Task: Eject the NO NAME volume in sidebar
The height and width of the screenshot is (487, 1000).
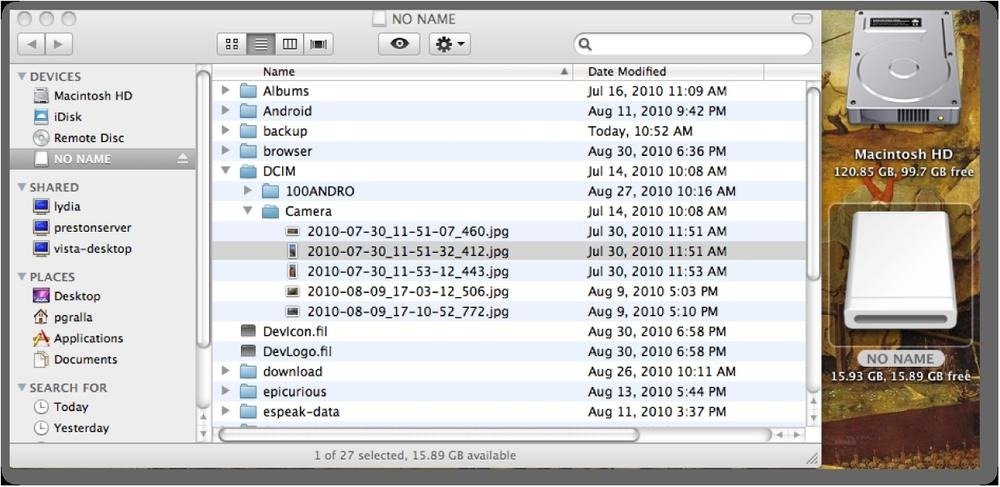Action: point(182,159)
